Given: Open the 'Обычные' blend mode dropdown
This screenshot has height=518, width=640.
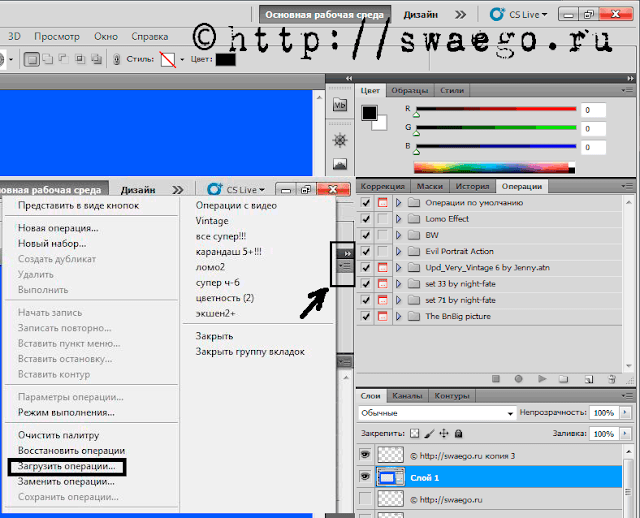Looking at the screenshot, I should [x=437, y=413].
